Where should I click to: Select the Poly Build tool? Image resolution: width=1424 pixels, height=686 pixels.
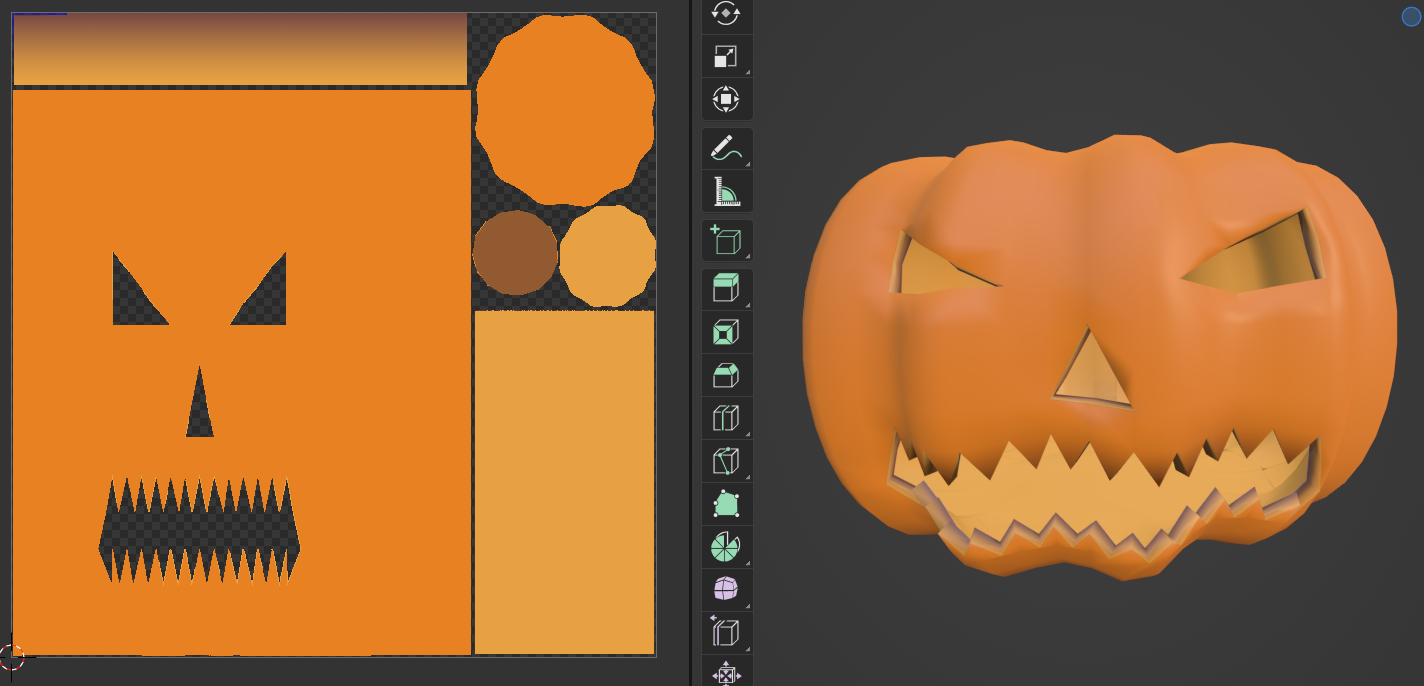[x=726, y=503]
